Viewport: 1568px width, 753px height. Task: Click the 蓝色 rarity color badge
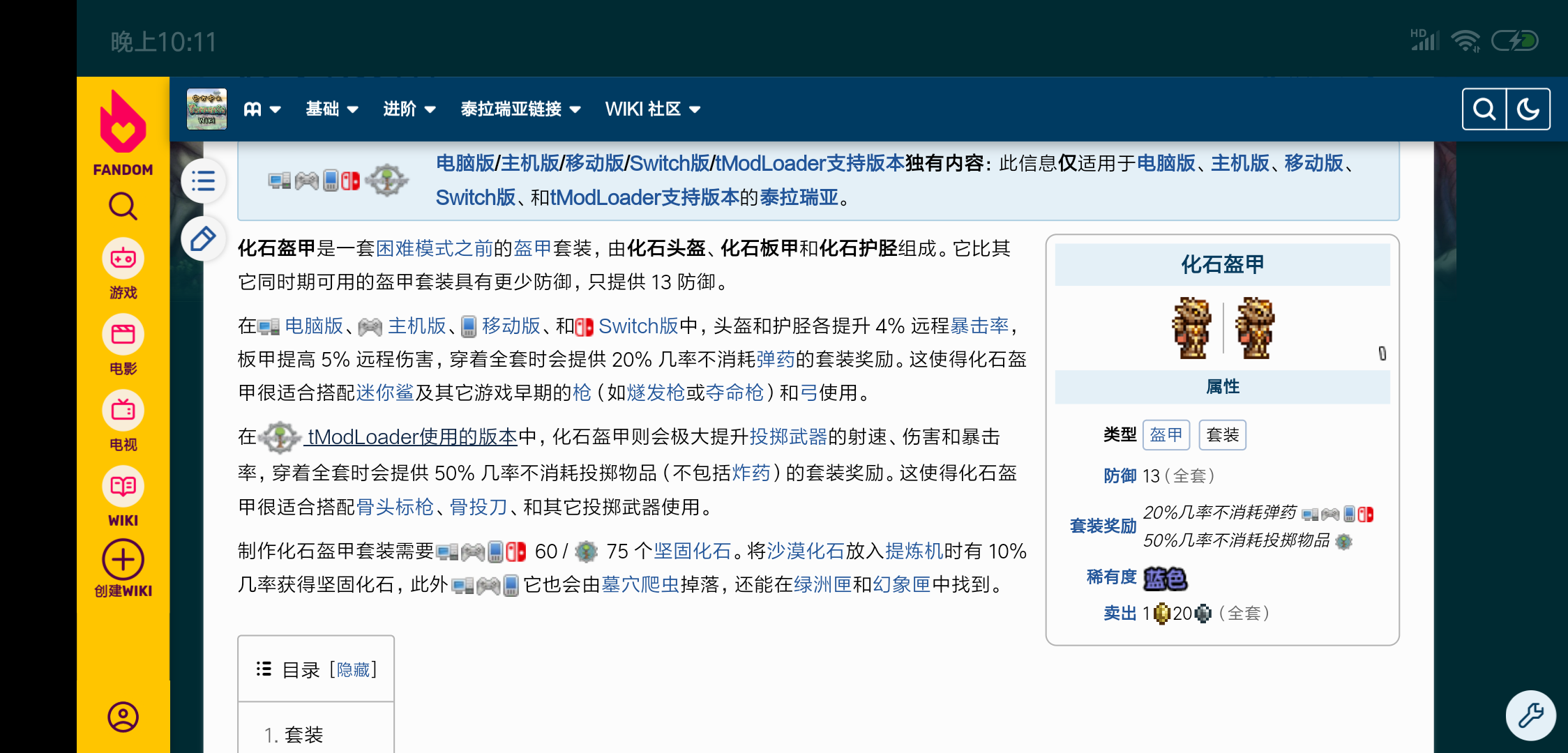[1165, 579]
